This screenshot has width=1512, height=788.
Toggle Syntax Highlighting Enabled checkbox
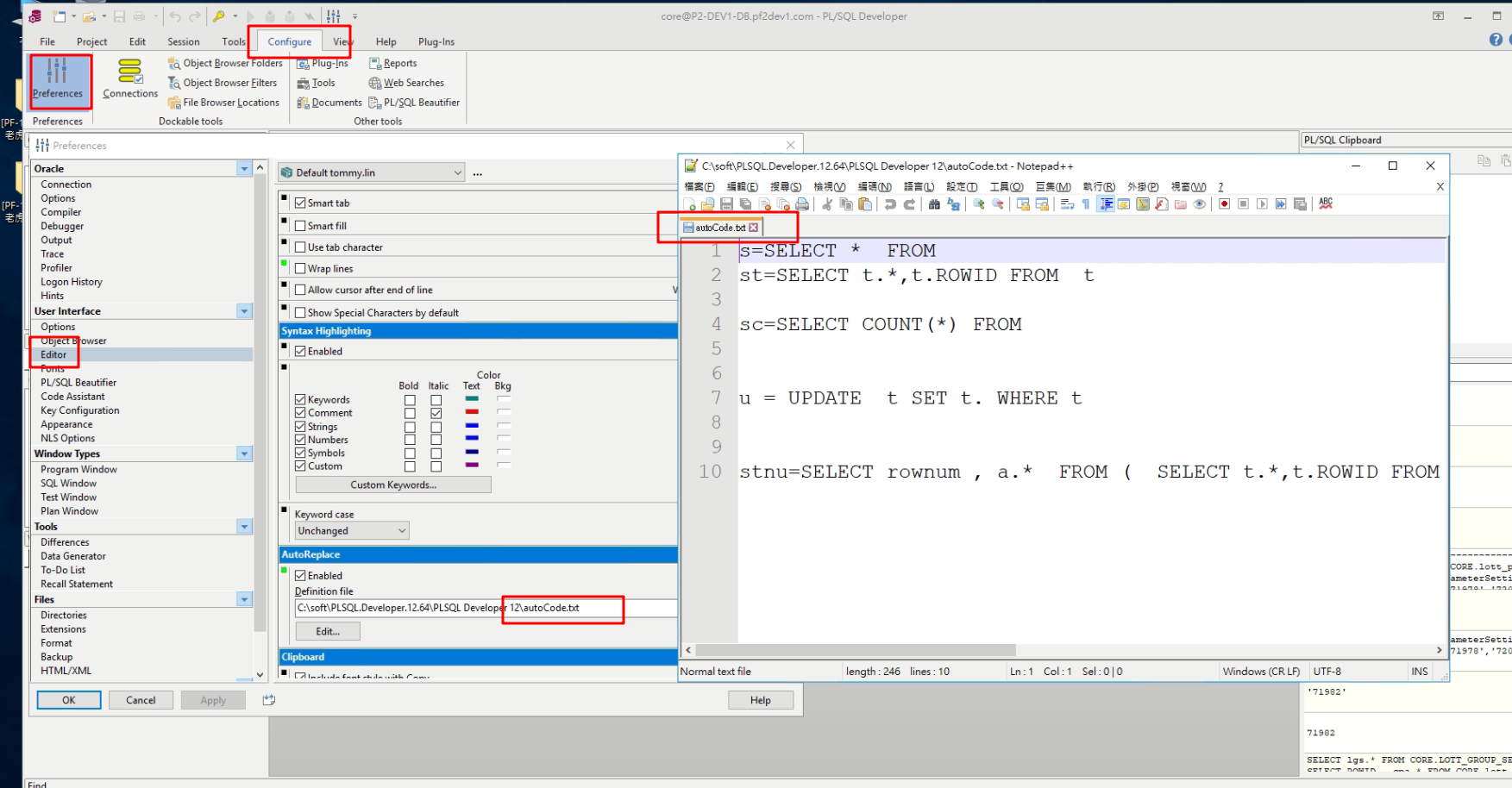click(x=300, y=352)
